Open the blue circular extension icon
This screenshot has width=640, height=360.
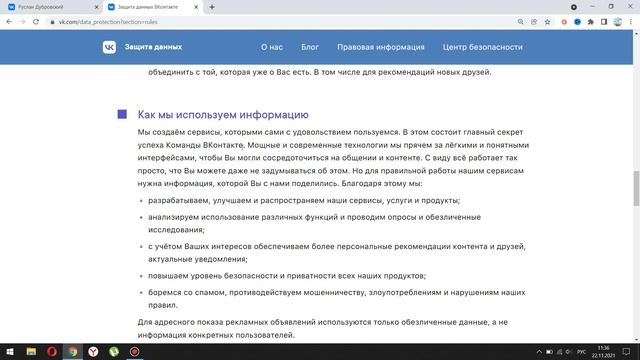coord(577,22)
